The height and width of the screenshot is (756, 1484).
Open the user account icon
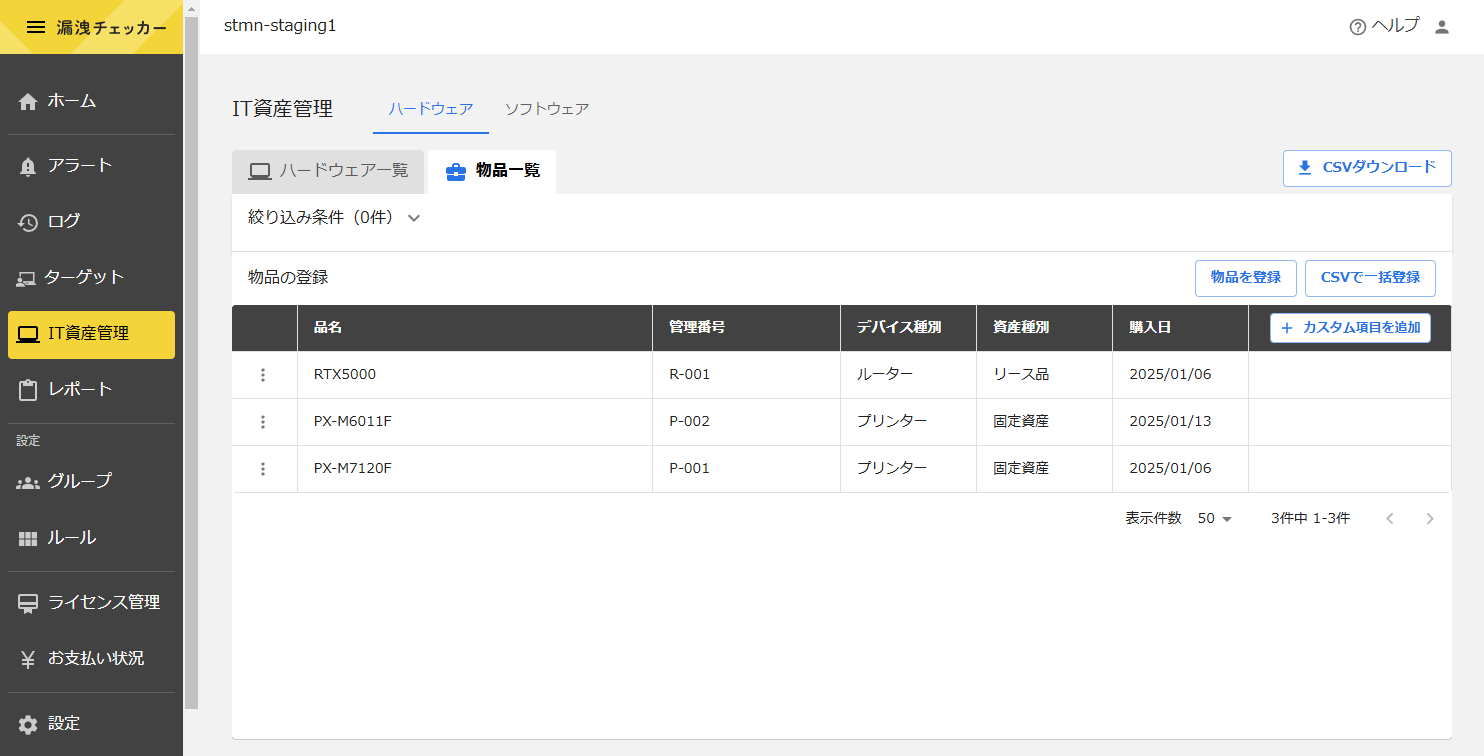click(x=1441, y=27)
